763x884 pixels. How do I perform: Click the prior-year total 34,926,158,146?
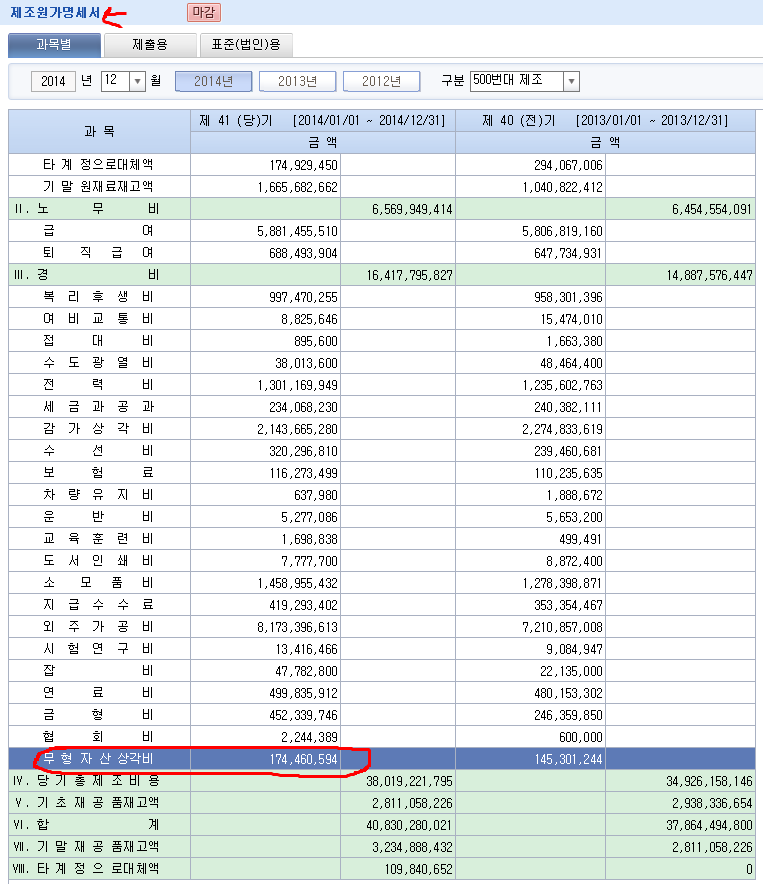click(x=709, y=781)
